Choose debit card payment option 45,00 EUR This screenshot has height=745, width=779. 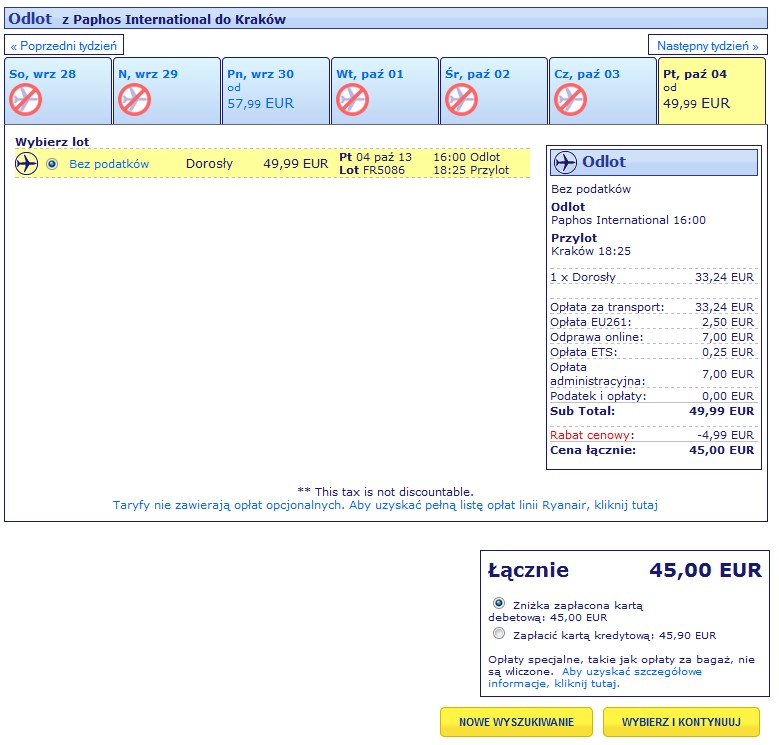pos(499,603)
